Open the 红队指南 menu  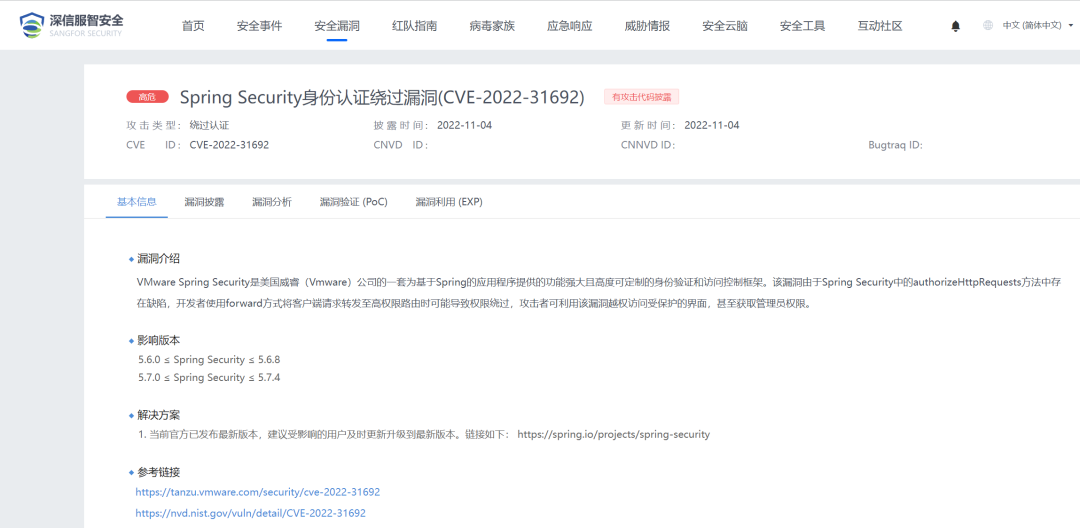coord(414,26)
